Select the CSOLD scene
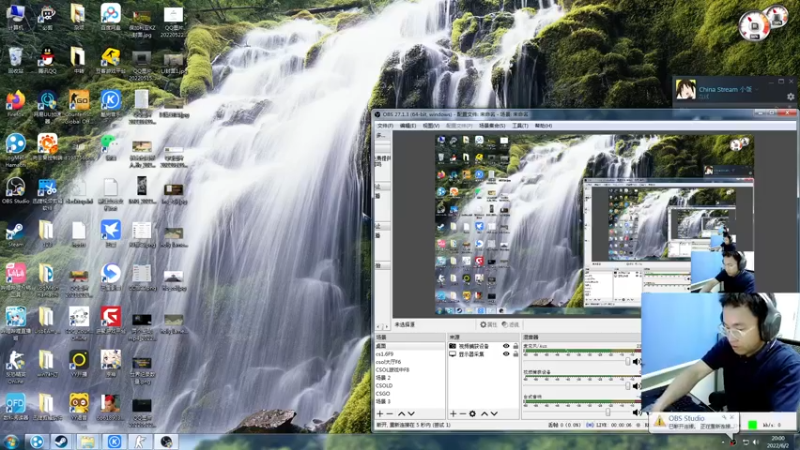 (x=410, y=386)
